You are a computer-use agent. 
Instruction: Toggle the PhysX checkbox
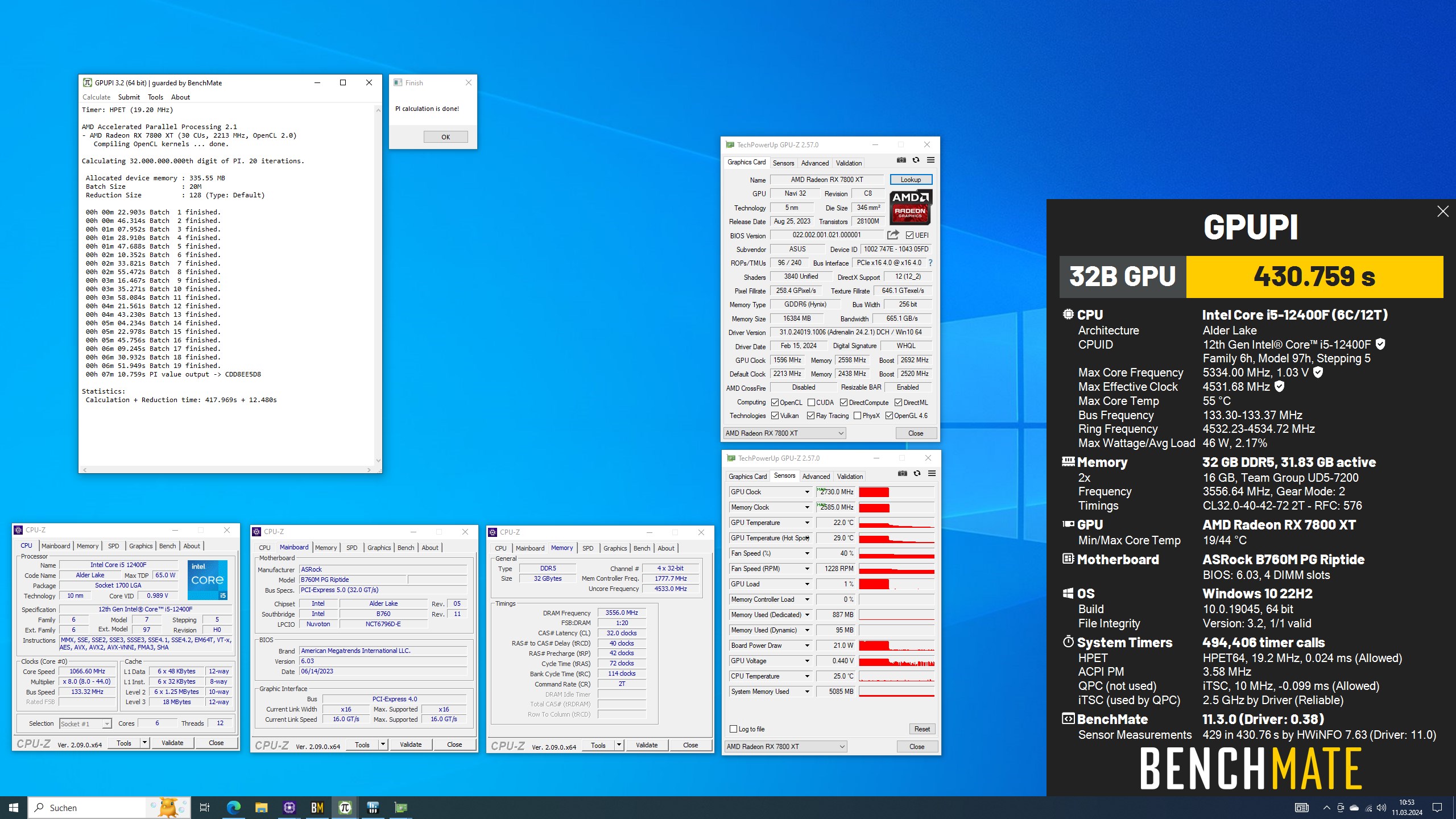[857, 416]
